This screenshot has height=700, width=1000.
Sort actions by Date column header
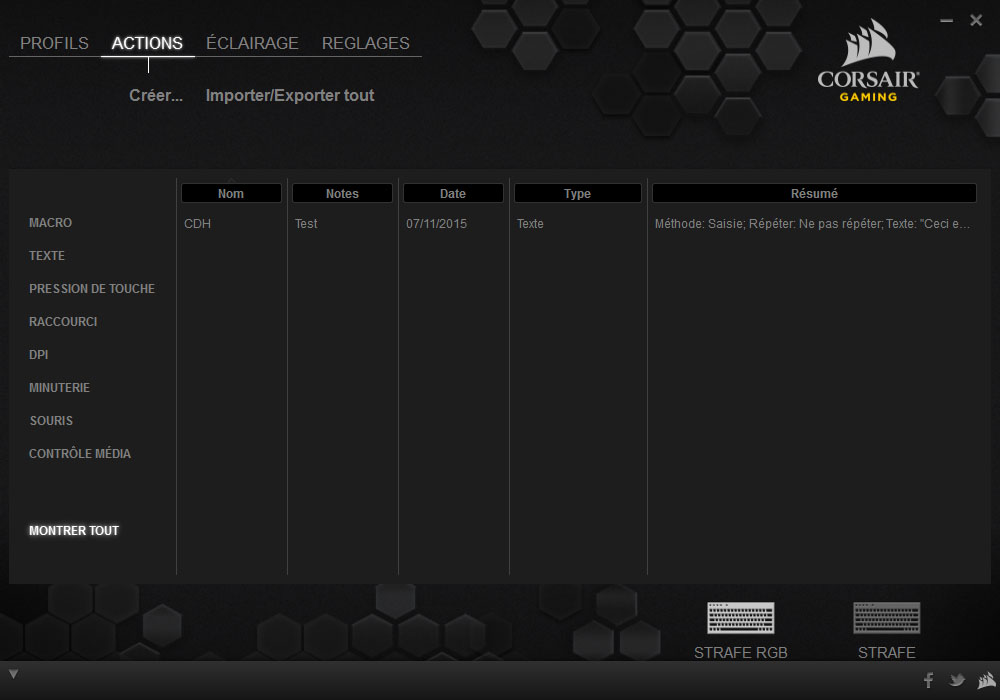click(x=453, y=194)
